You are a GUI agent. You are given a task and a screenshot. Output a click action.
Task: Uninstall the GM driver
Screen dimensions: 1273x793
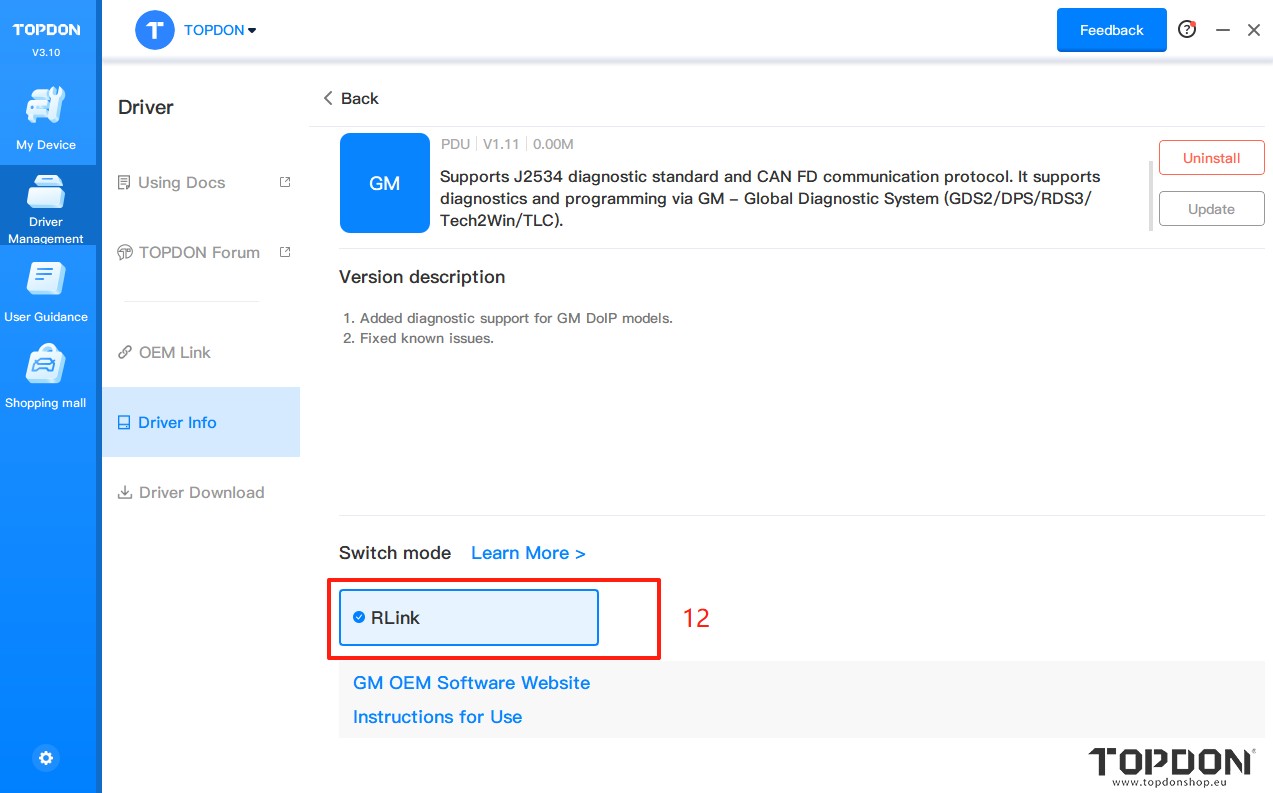[1211, 158]
